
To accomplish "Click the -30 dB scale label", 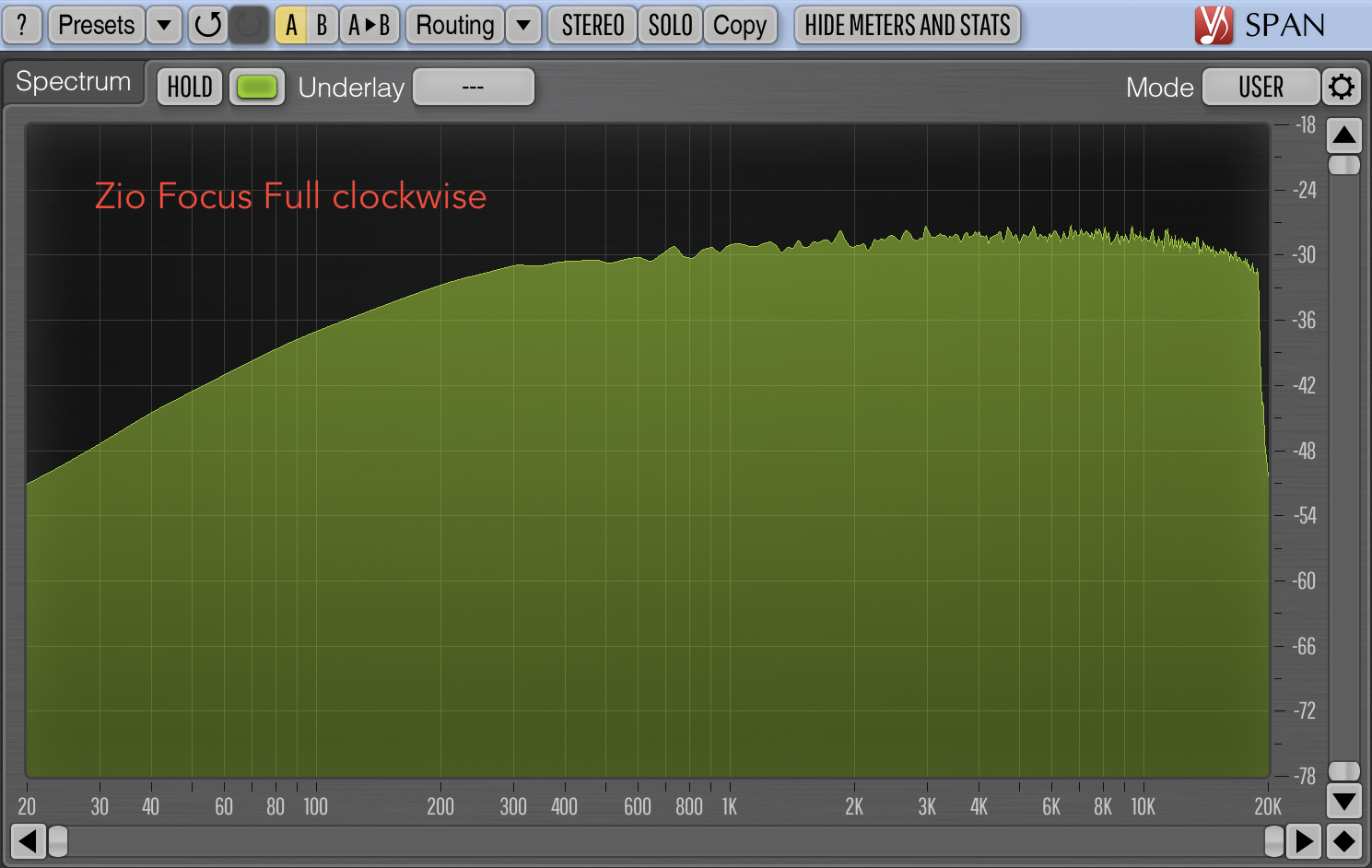I will click(x=1305, y=255).
